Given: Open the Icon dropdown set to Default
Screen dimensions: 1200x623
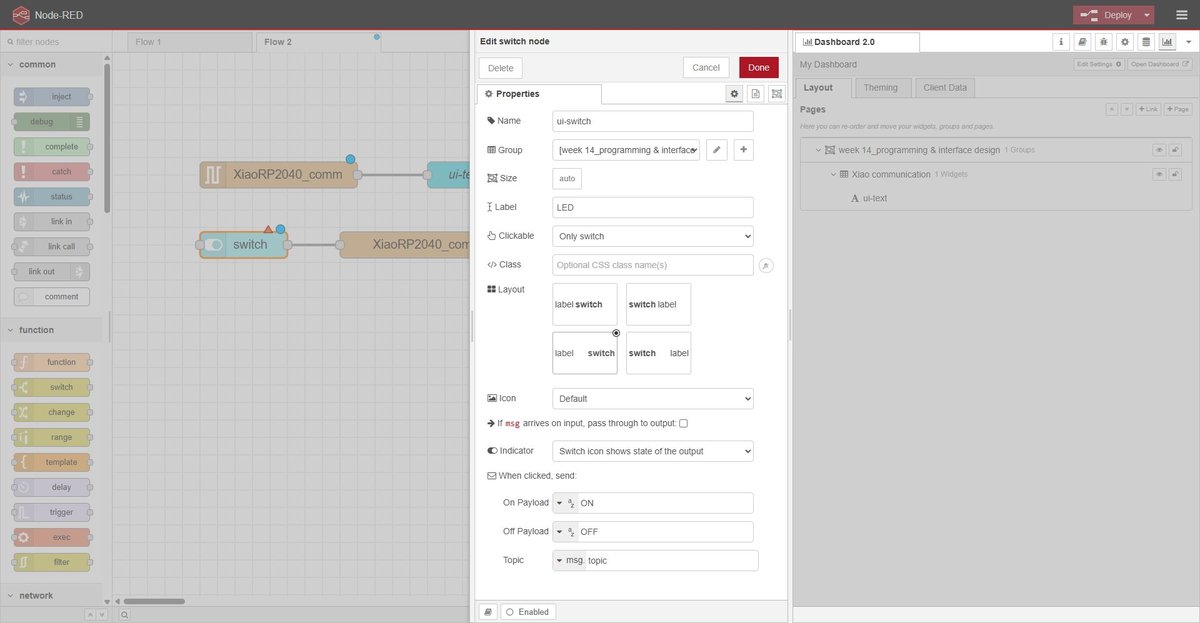Looking at the screenshot, I should click(x=653, y=398).
